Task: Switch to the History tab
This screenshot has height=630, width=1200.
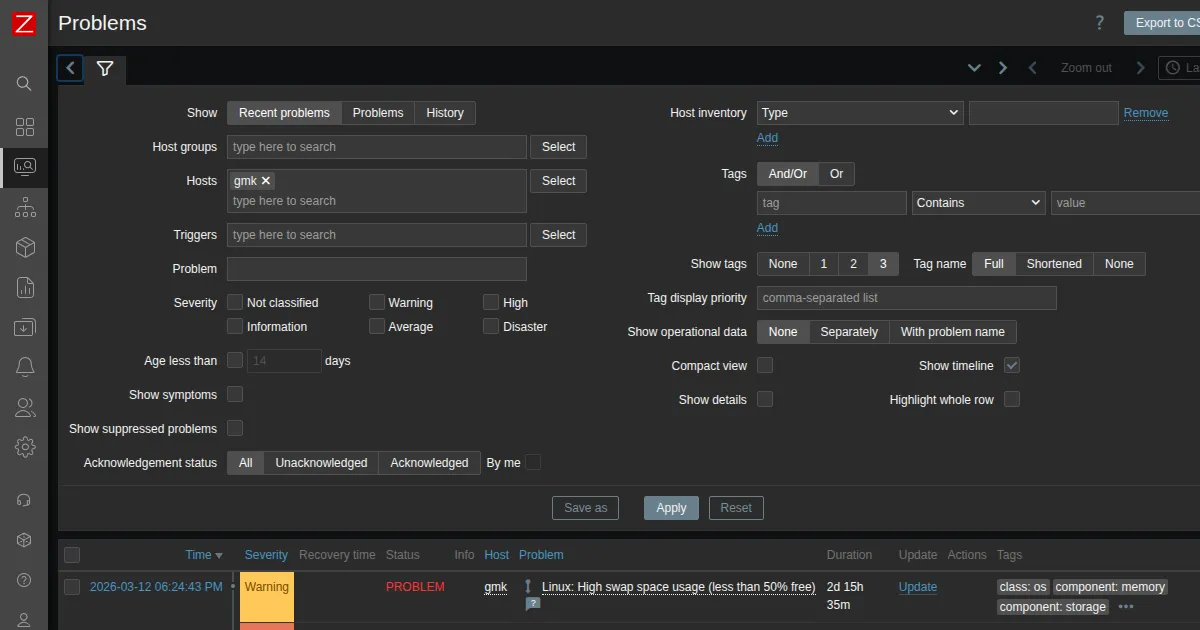Action: click(x=445, y=113)
